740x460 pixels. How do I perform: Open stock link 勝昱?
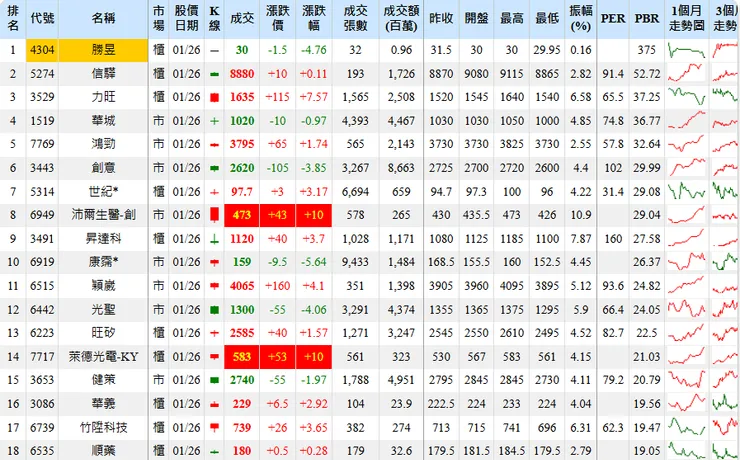pyautogui.click(x=103, y=50)
